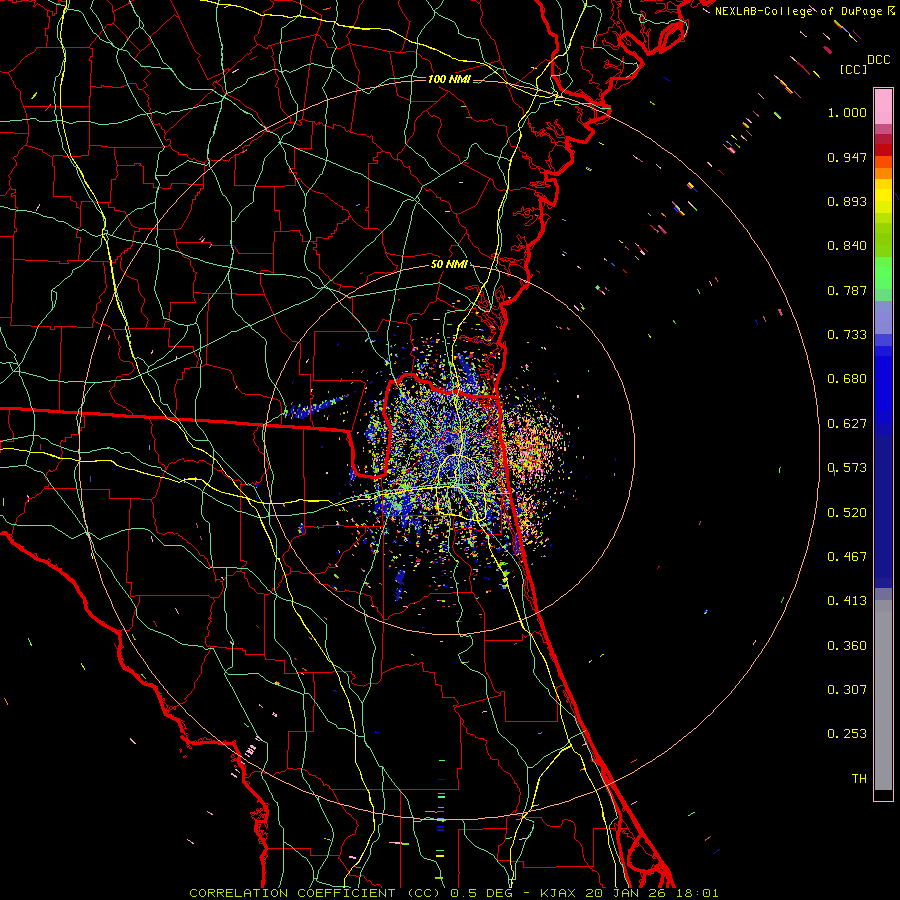Select the 0.627 scale value
The width and height of the screenshot is (900, 900).
847,424
